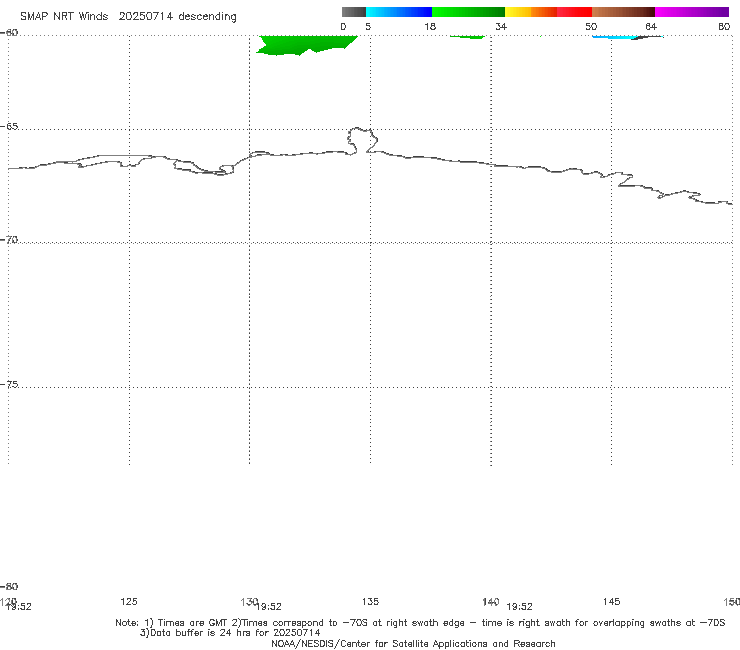Viewport: 740px width, 650px height.
Task: Click the longitude label '125'
Action: point(129,601)
